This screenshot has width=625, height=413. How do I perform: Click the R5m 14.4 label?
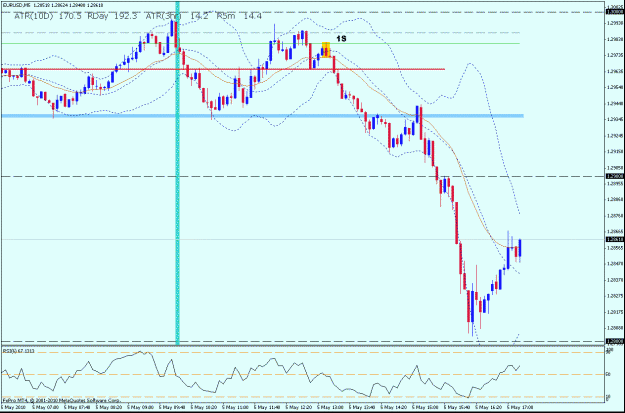(239, 16)
